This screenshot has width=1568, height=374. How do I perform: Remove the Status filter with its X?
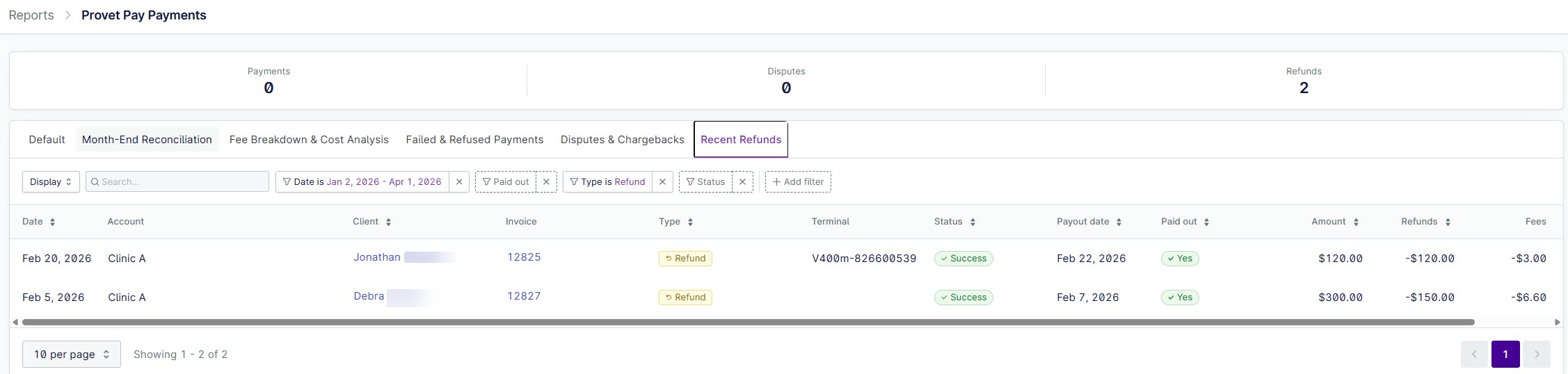click(742, 182)
